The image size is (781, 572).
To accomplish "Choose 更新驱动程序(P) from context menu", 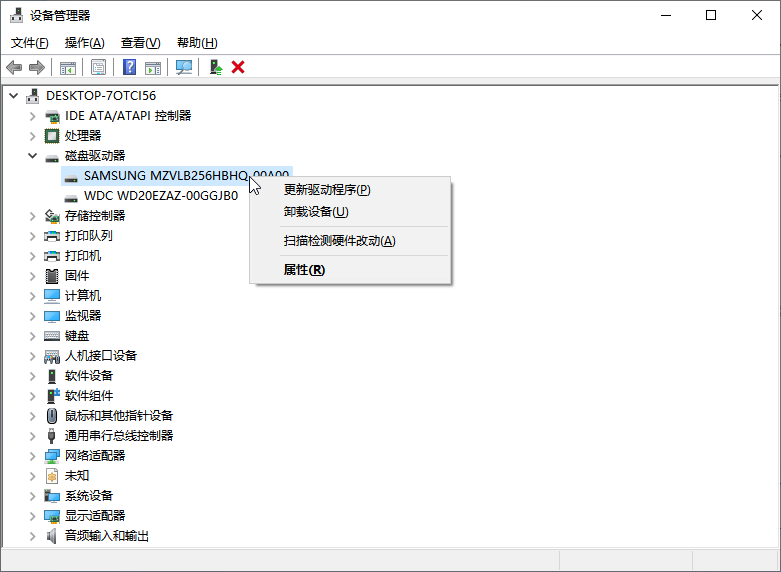I will point(350,190).
